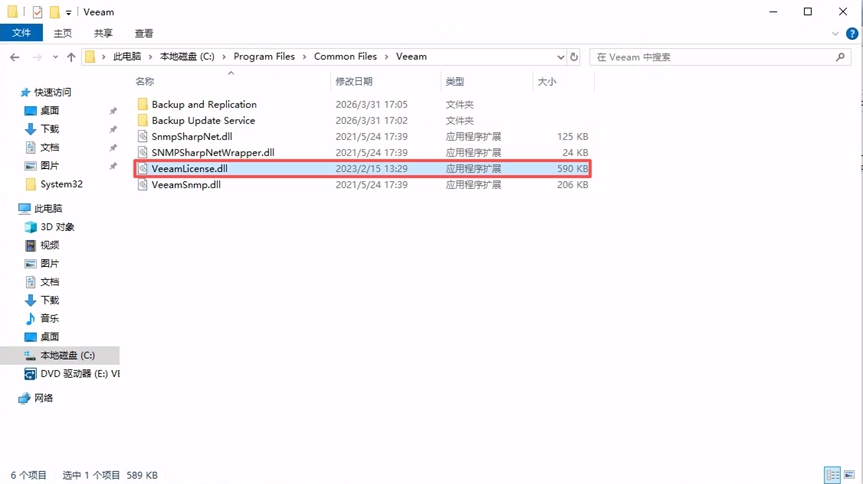Expand the ribbon with the chevron
This screenshot has height=484, width=863.
coord(835,34)
